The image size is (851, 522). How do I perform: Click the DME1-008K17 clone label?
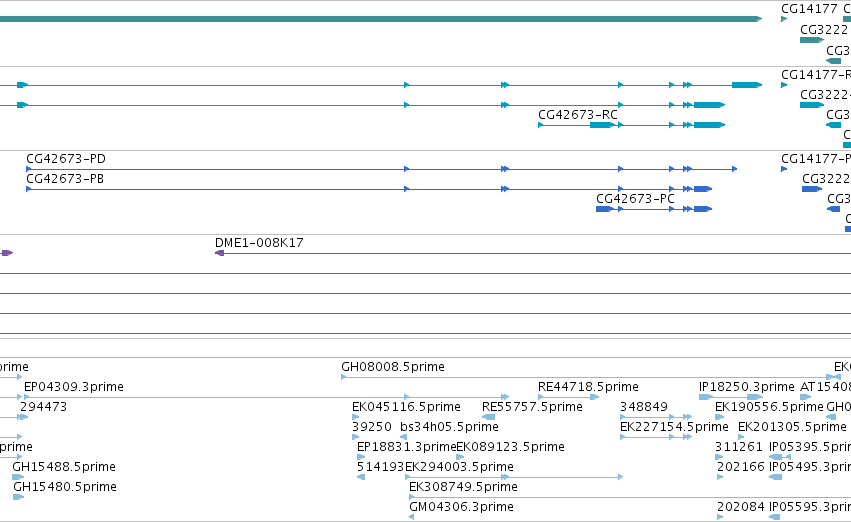[x=259, y=243]
